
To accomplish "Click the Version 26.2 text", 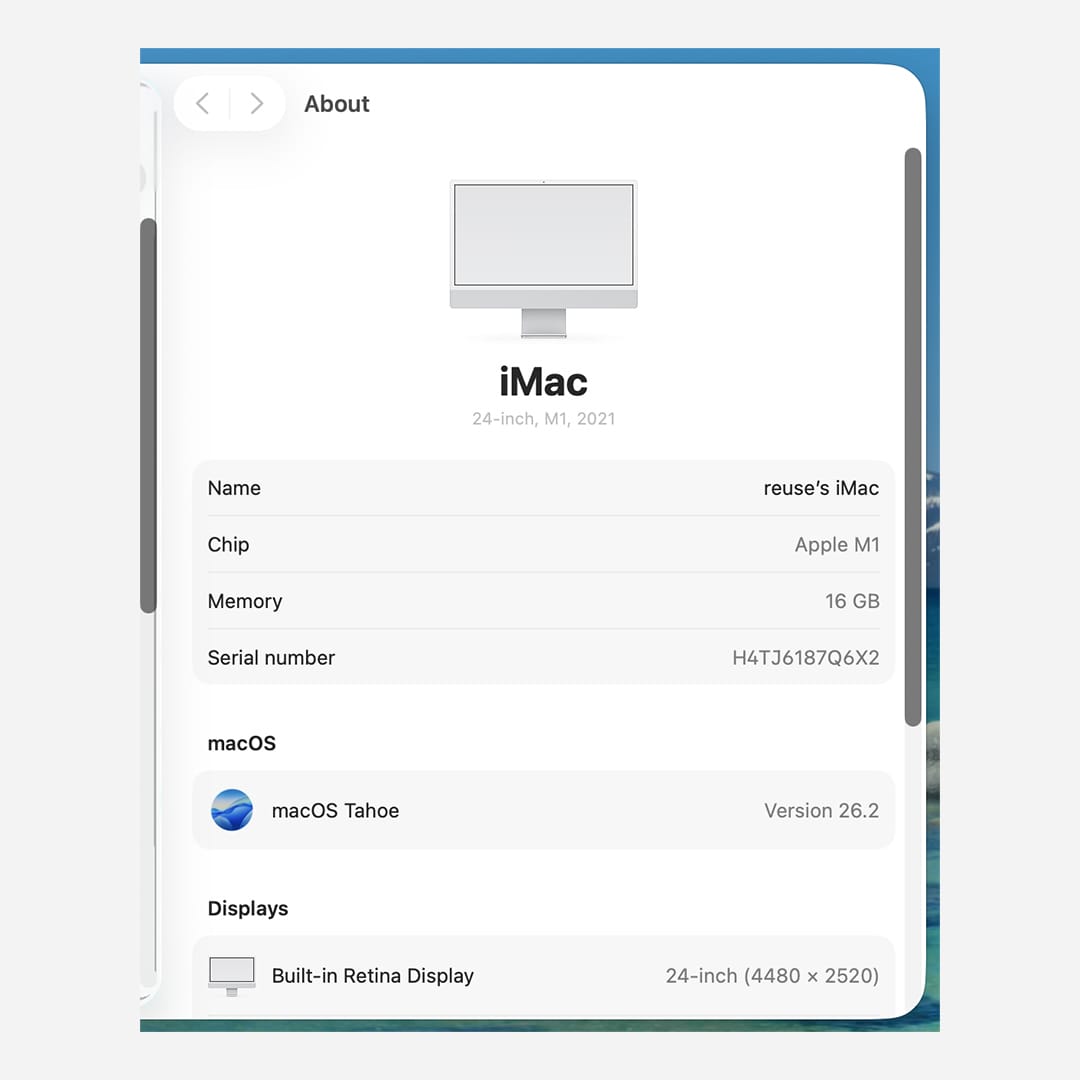I will pyautogui.click(x=821, y=811).
